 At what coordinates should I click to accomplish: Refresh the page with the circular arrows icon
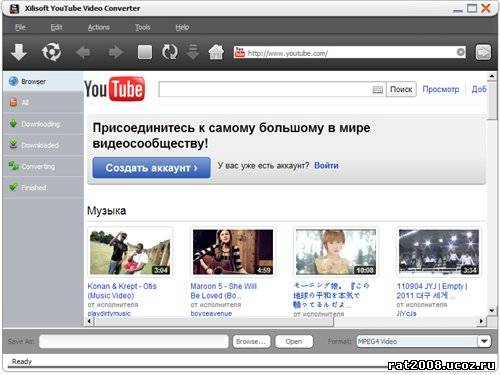coord(170,52)
